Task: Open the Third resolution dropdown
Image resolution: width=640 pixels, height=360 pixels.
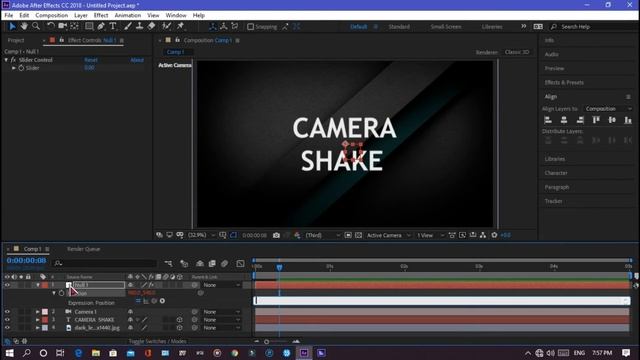Action: coord(322,235)
